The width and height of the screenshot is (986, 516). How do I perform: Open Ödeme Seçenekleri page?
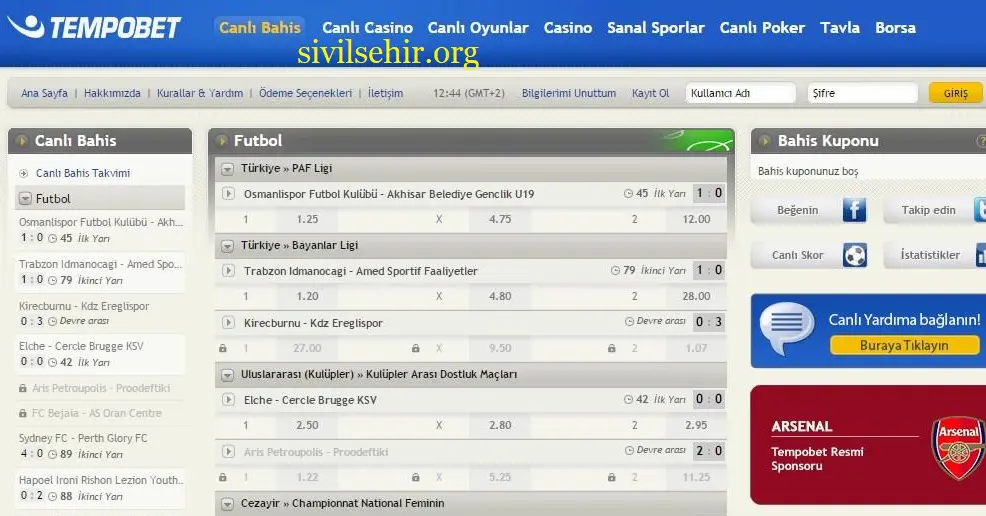tap(306, 93)
